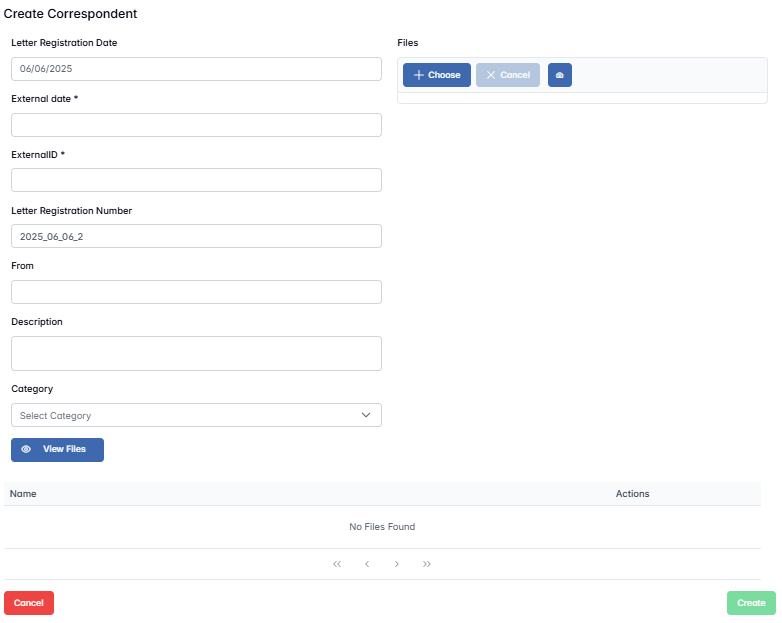Click the Name column header
The image size is (782, 623).
23,494
